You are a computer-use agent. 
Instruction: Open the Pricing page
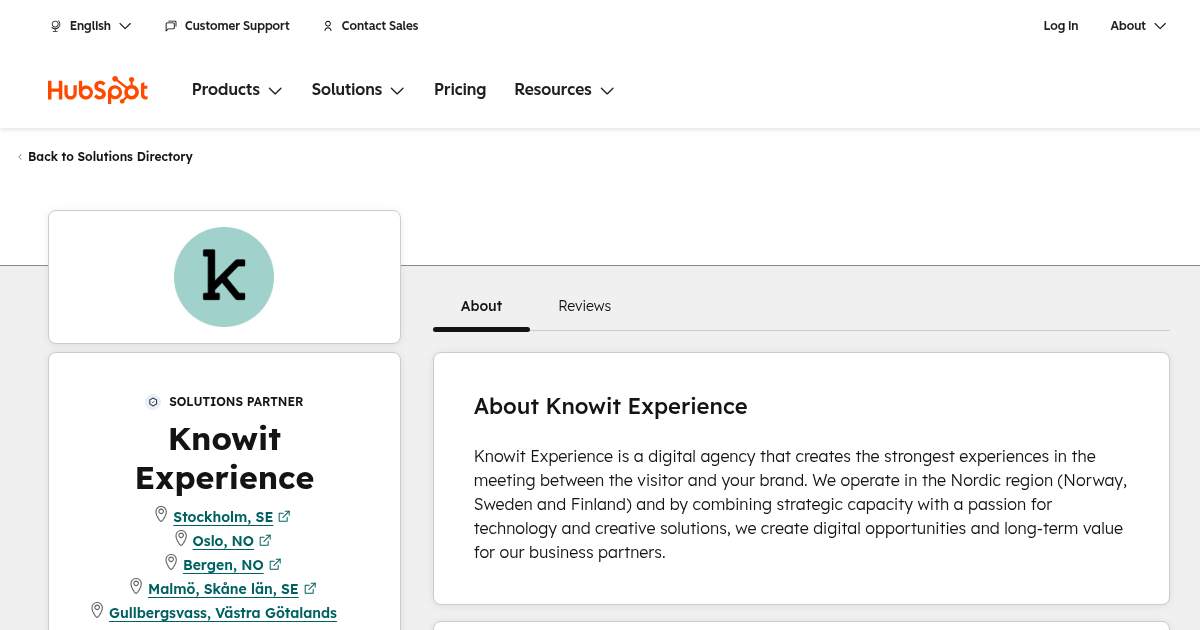pos(460,90)
